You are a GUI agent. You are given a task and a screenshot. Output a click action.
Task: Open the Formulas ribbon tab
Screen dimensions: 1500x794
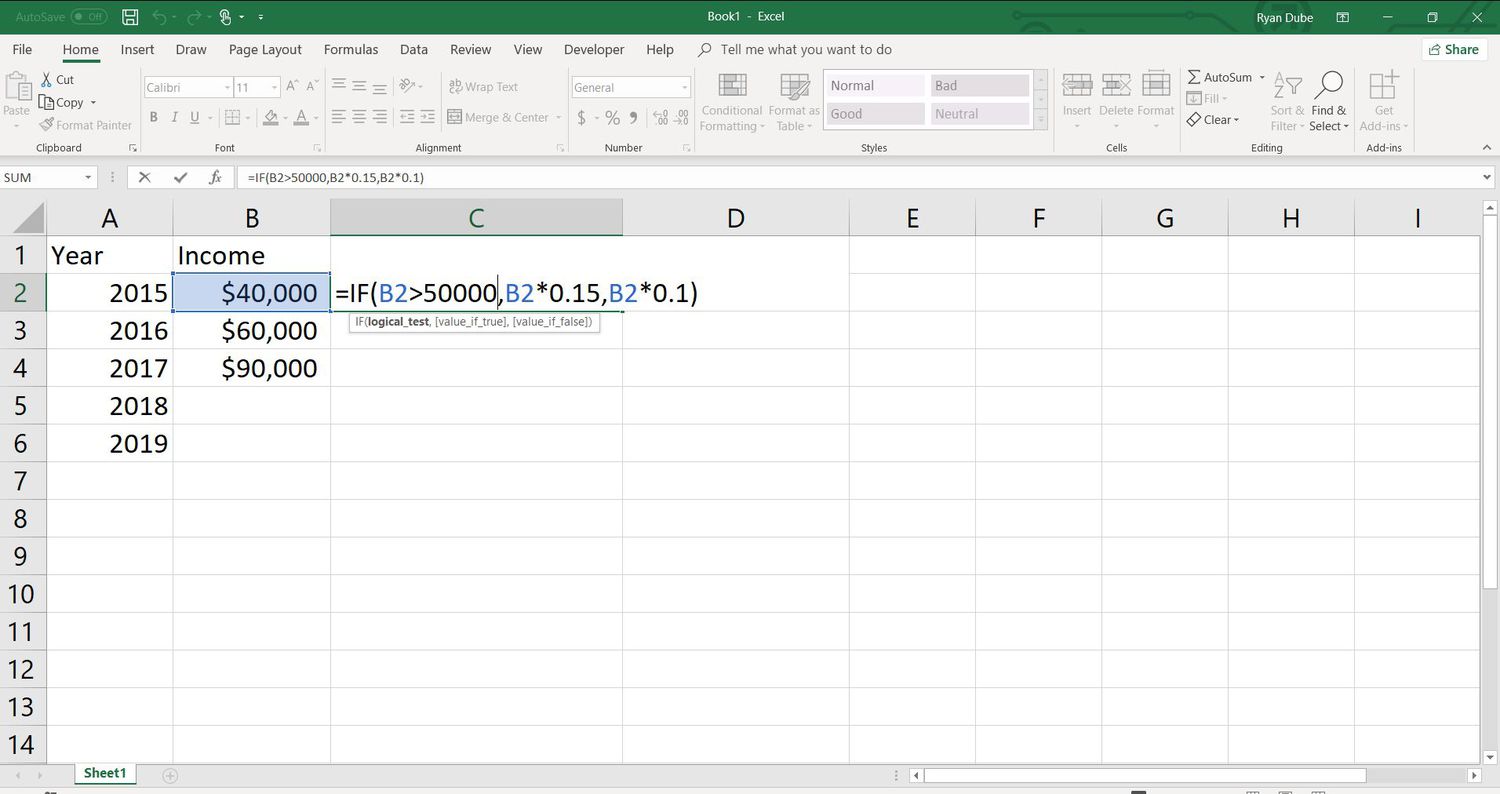[x=351, y=49]
